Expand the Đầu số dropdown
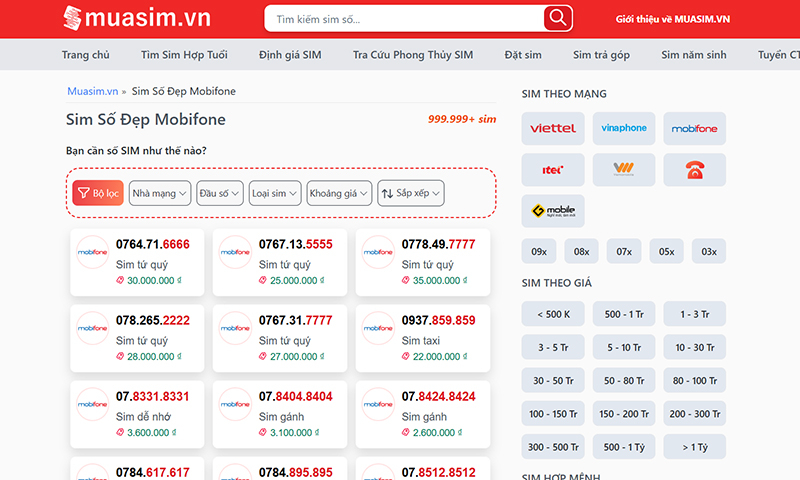The height and width of the screenshot is (480, 800). [219, 193]
